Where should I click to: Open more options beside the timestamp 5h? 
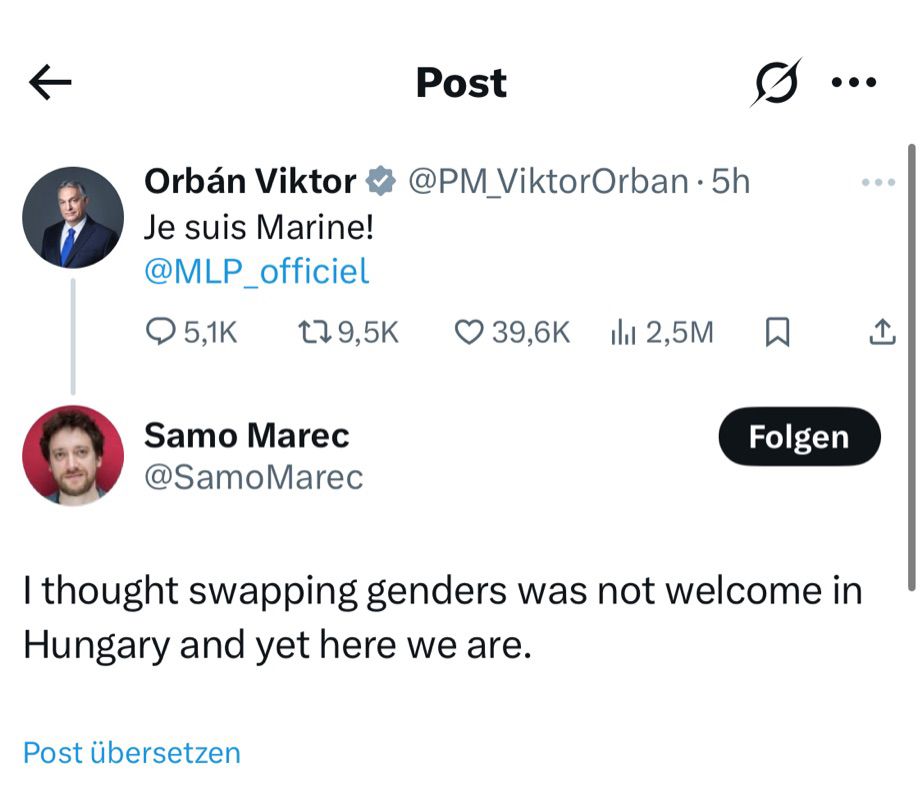[x=879, y=180]
